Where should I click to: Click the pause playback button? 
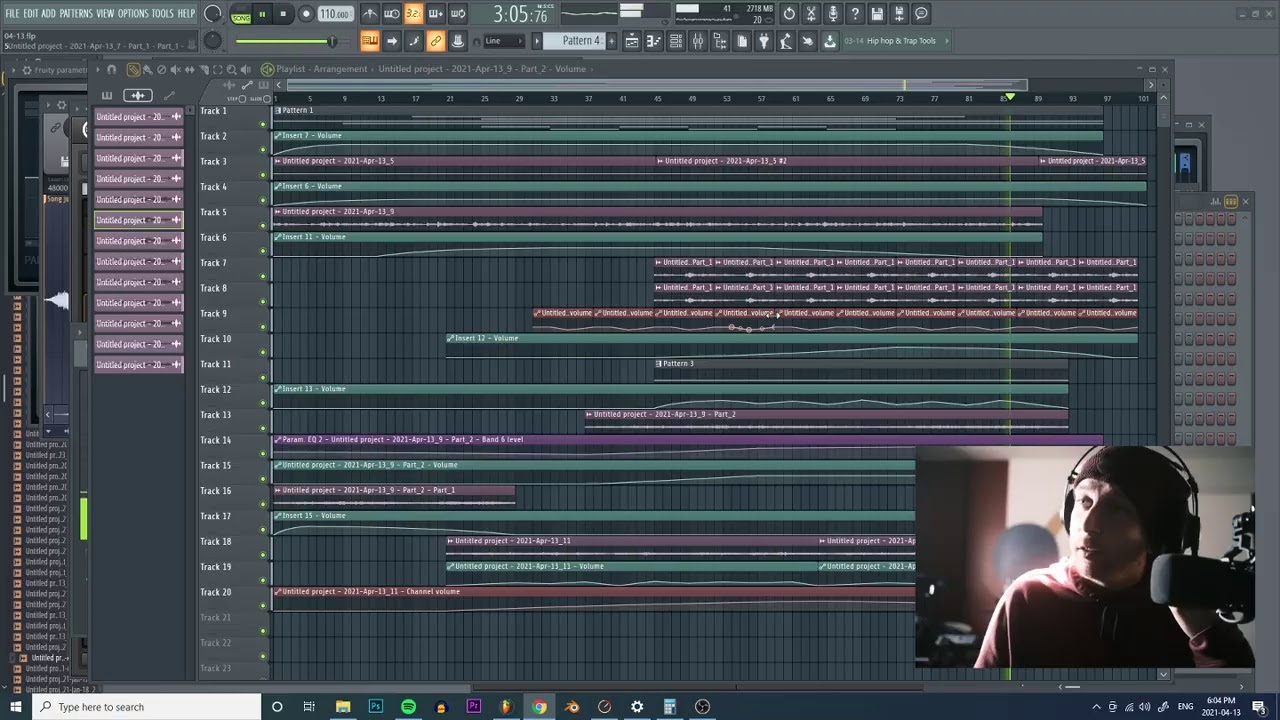tap(262, 14)
